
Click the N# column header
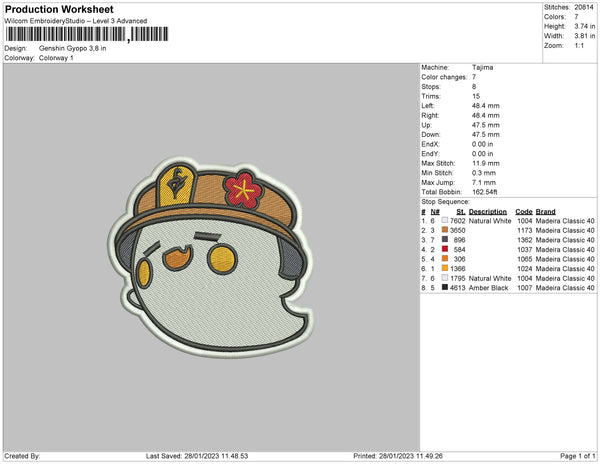pos(435,212)
